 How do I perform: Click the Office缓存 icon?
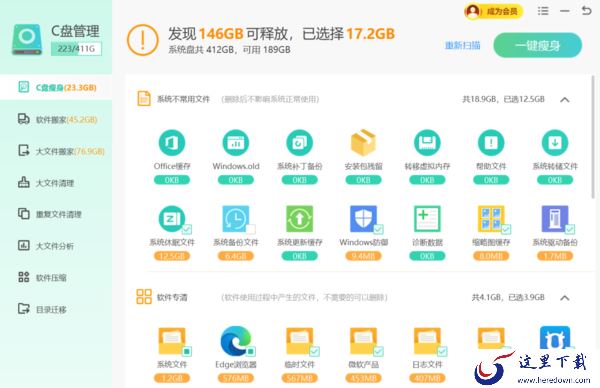[x=172, y=143]
